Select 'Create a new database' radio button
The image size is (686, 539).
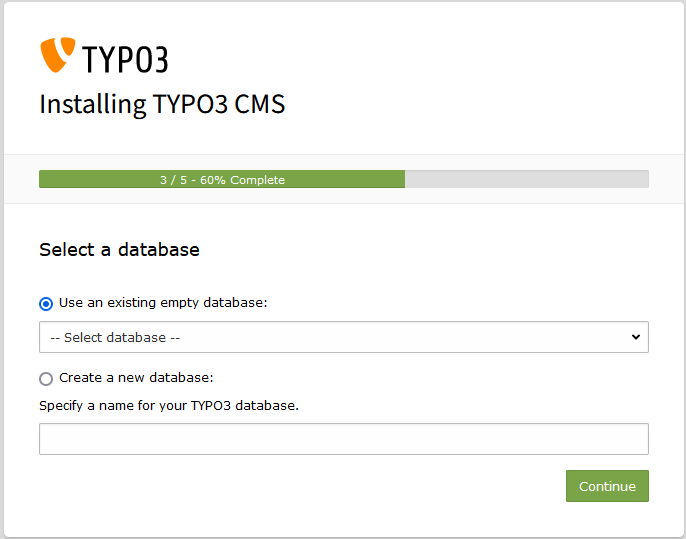pyautogui.click(x=46, y=379)
